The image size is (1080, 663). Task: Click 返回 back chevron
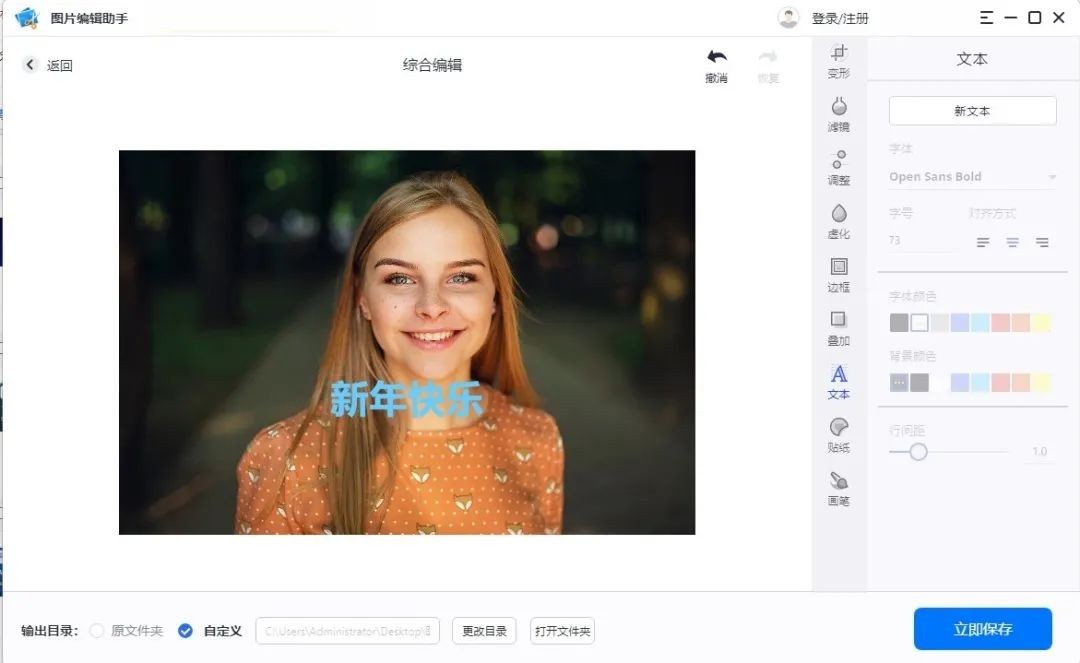click(30, 65)
